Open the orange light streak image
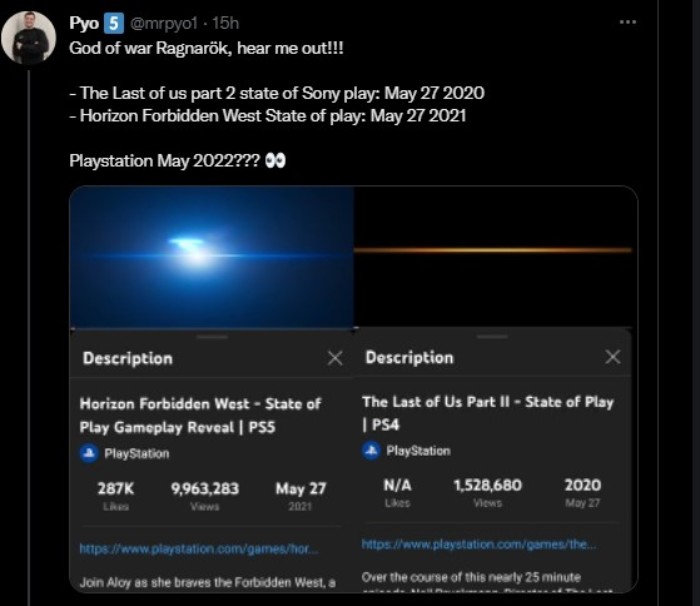 (x=495, y=256)
